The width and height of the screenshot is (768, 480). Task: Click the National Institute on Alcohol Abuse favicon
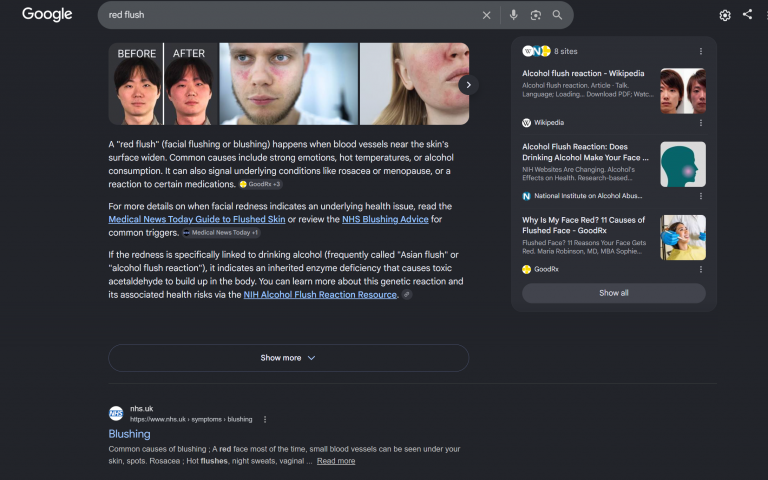point(527,196)
